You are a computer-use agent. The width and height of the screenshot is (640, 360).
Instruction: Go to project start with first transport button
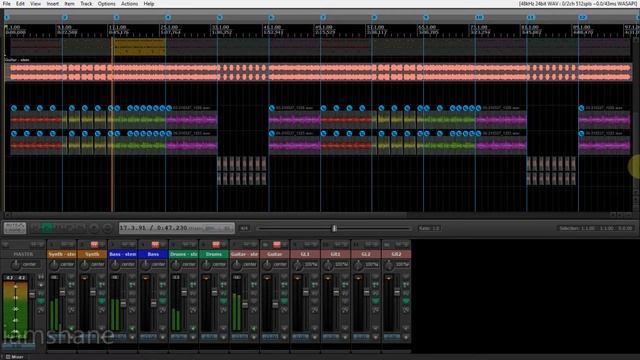[36, 228]
